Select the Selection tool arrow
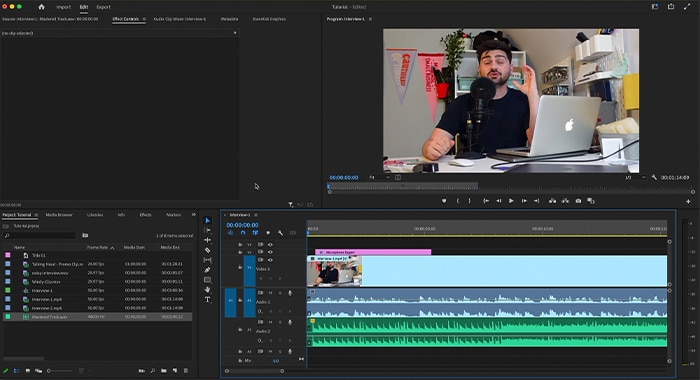 [208, 221]
